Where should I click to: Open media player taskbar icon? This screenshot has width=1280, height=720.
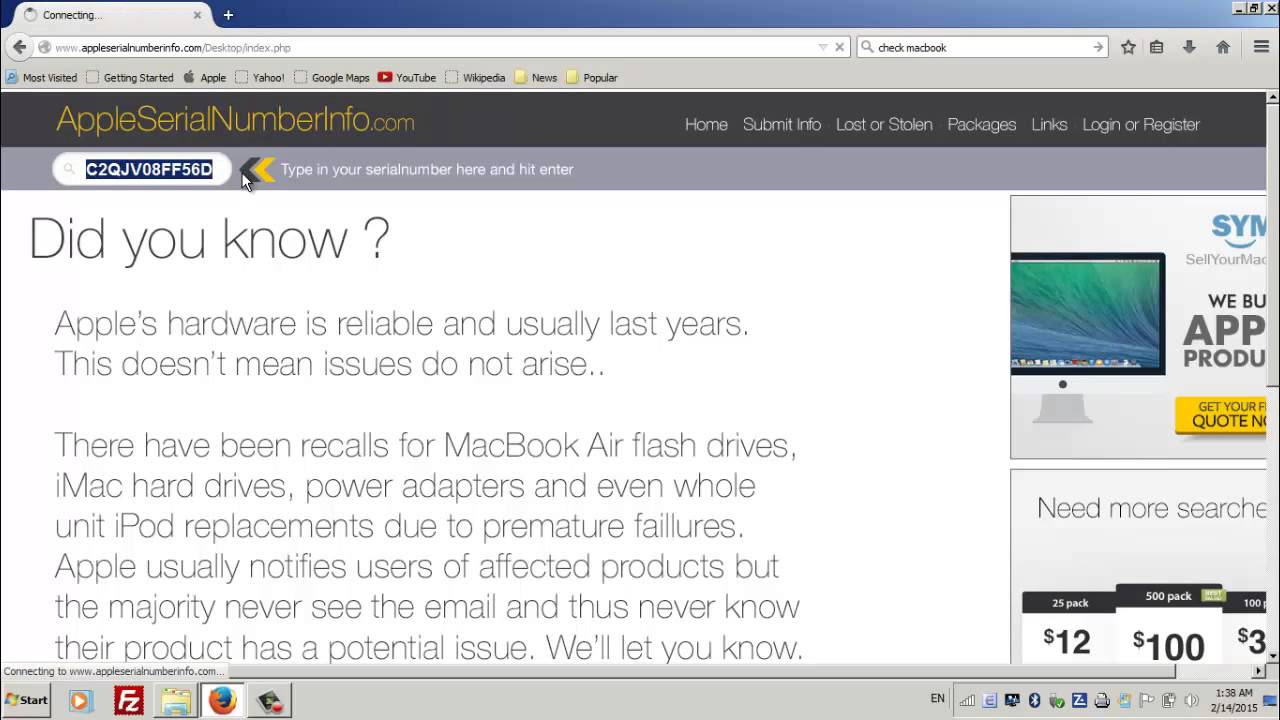point(80,700)
